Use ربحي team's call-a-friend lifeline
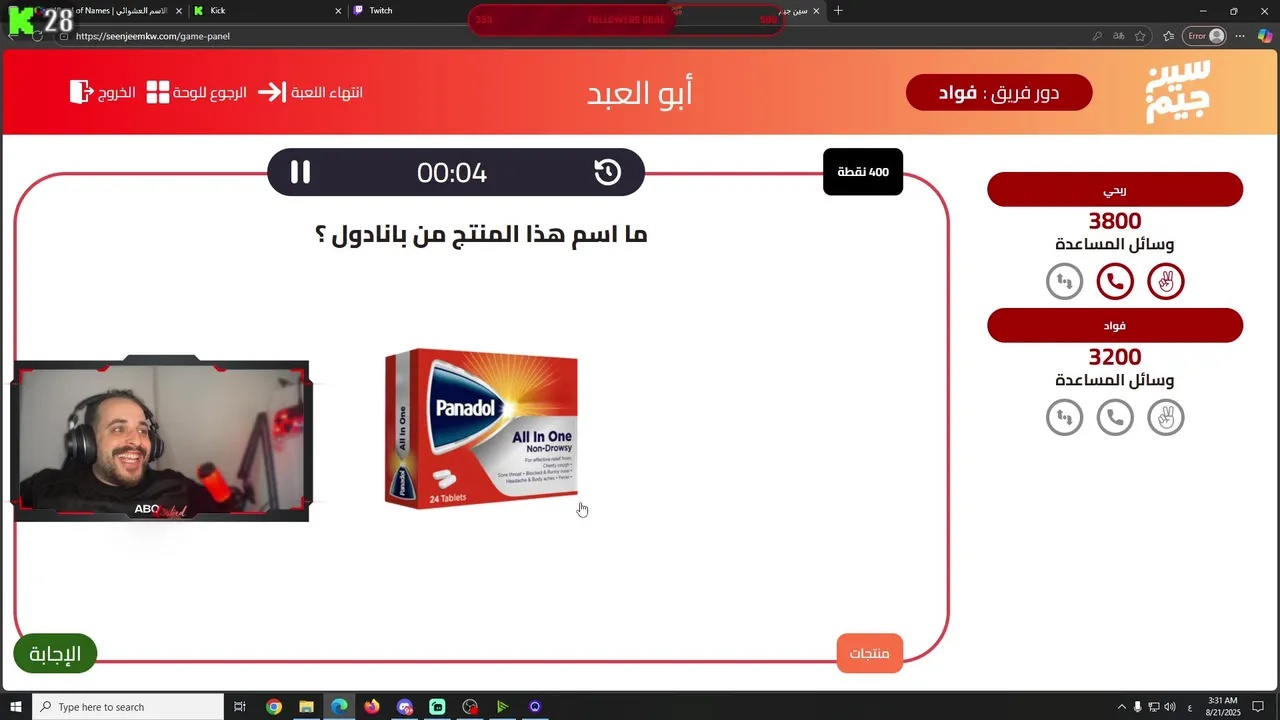The height and width of the screenshot is (720, 1280). point(1115,282)
